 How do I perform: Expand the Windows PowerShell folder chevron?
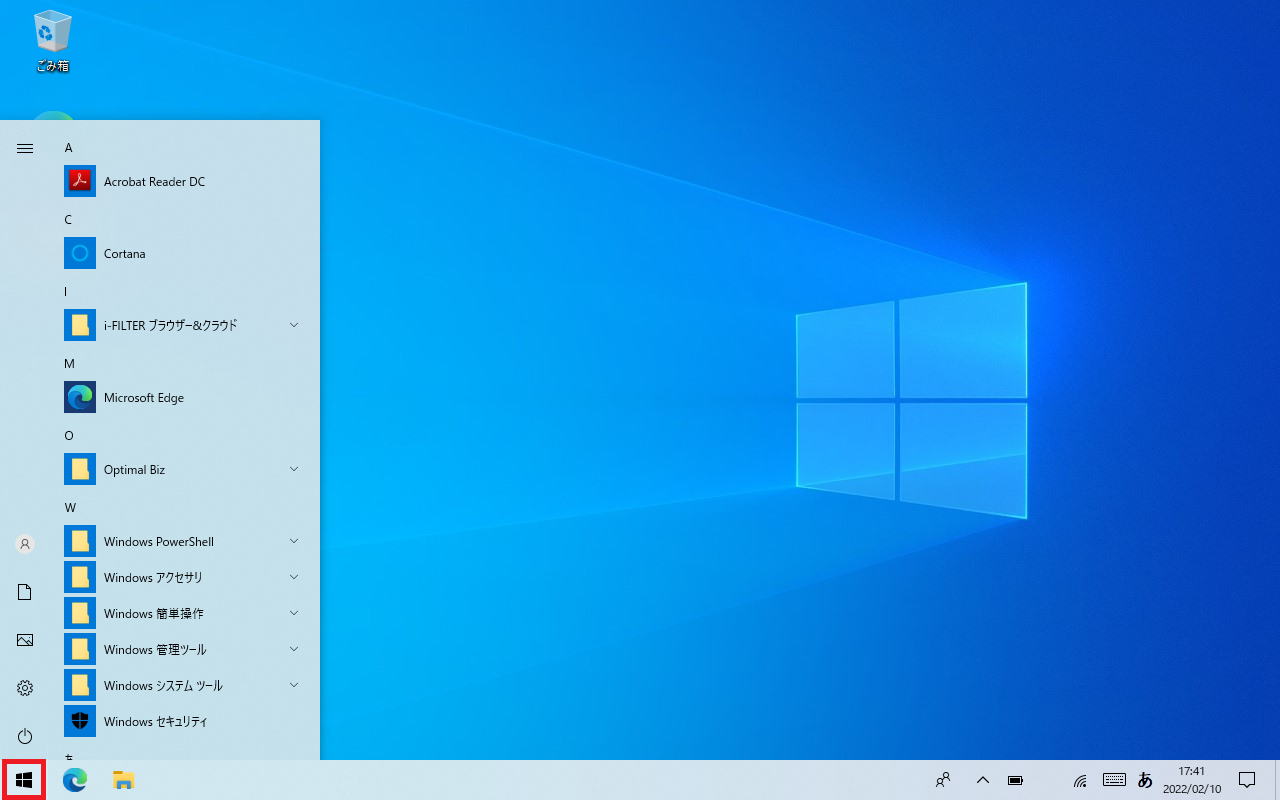(x=294, y=541)
